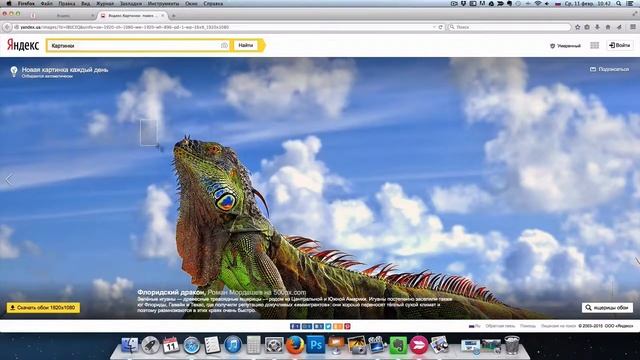Show the previous daily wallpaper arrow
Image resolution: width=640 pixels, height=360 pixels.
(9, 179)
